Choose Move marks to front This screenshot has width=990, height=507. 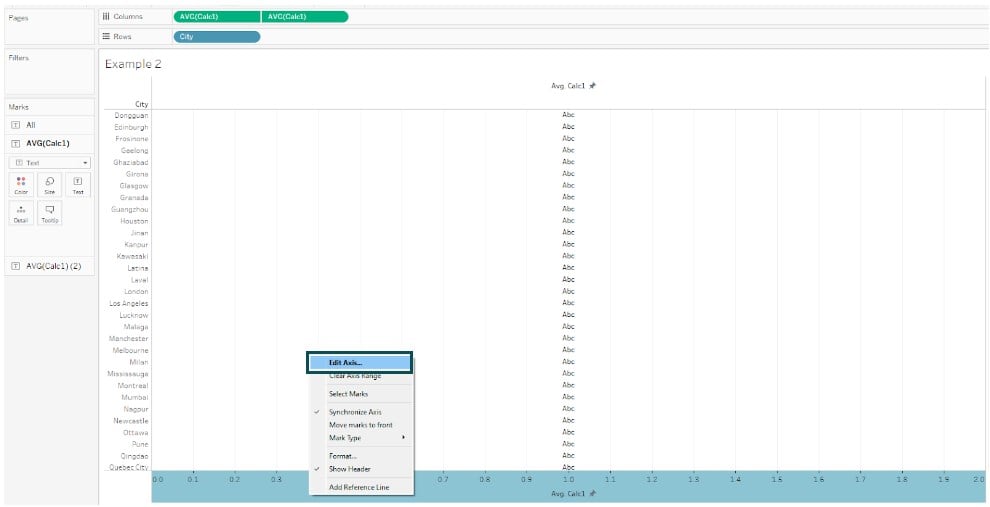tap(360, 425)
